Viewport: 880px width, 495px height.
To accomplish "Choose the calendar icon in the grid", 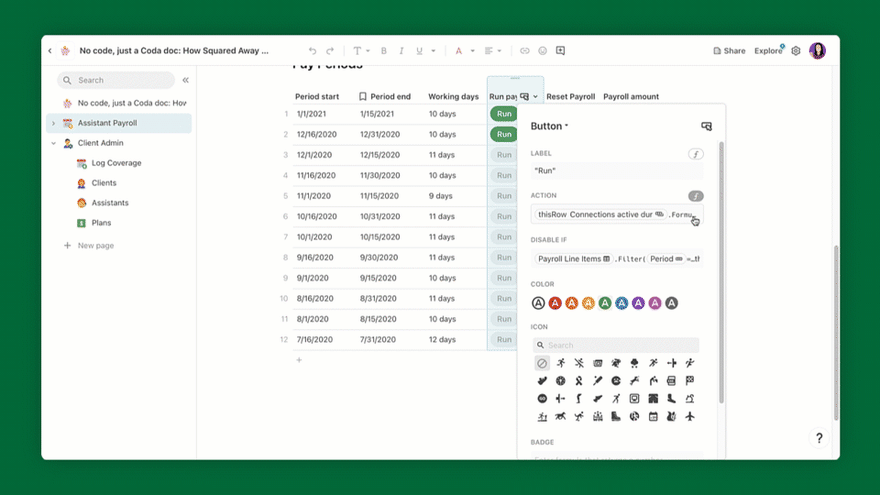I will coord(653,416).
